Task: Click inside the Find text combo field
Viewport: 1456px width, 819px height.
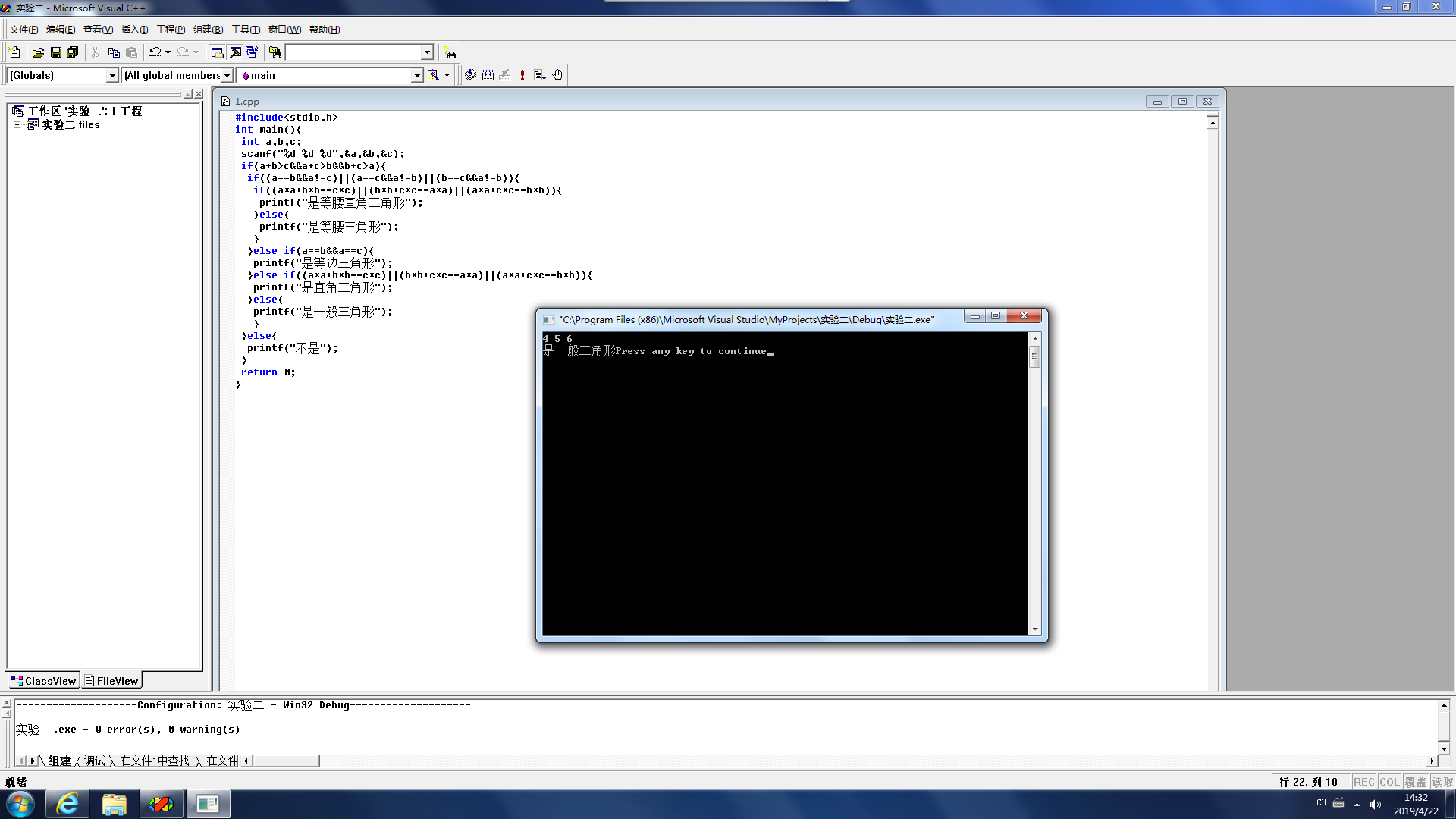Action: pos(353,52)
